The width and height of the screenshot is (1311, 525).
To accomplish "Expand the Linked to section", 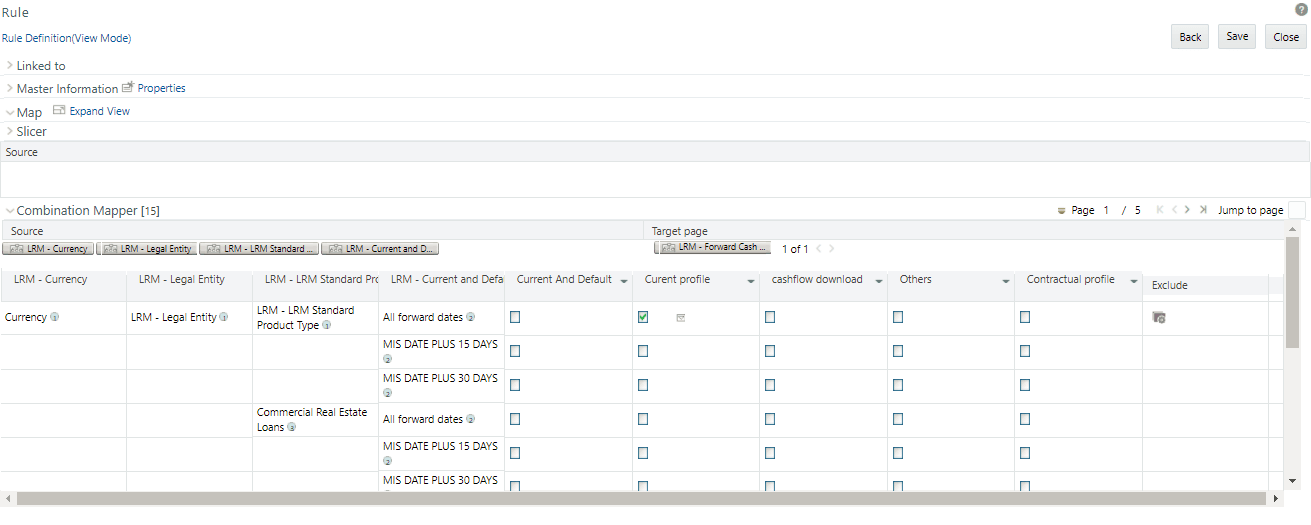I will tap(10, 65).
